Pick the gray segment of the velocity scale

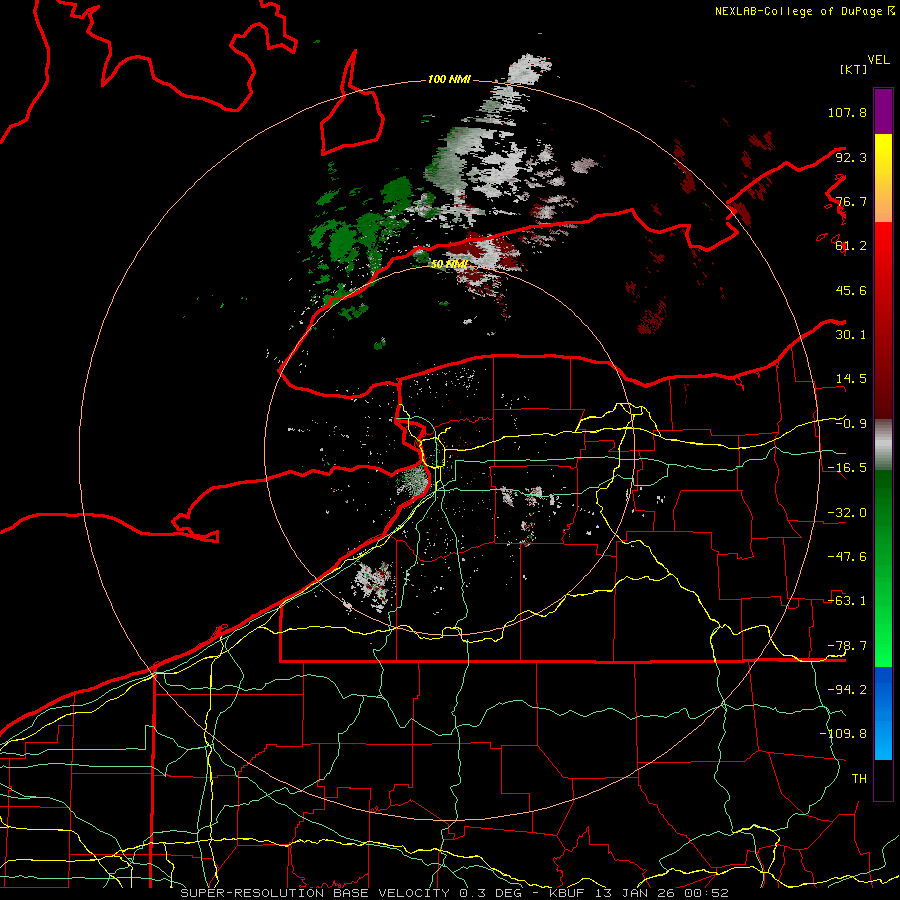tap(883, 445)
